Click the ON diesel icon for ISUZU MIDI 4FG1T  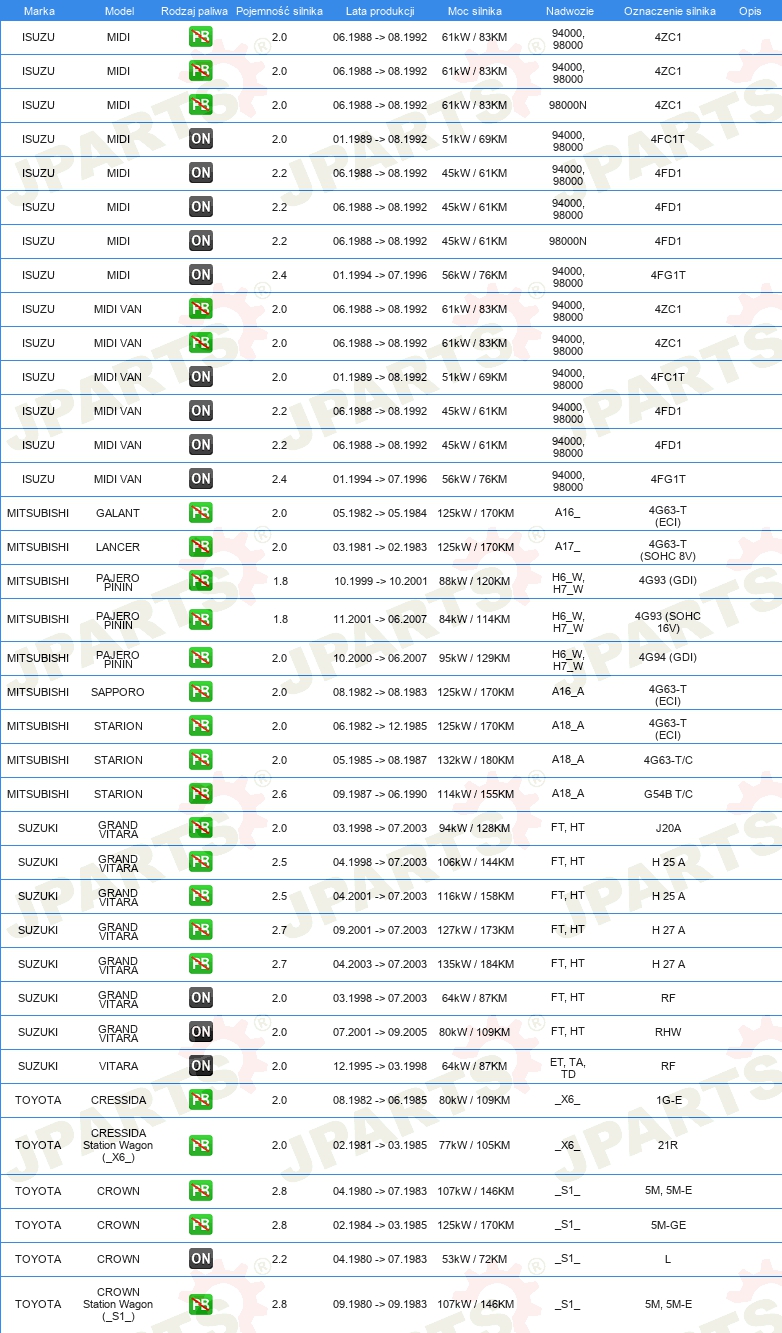[x=201, y=275]
